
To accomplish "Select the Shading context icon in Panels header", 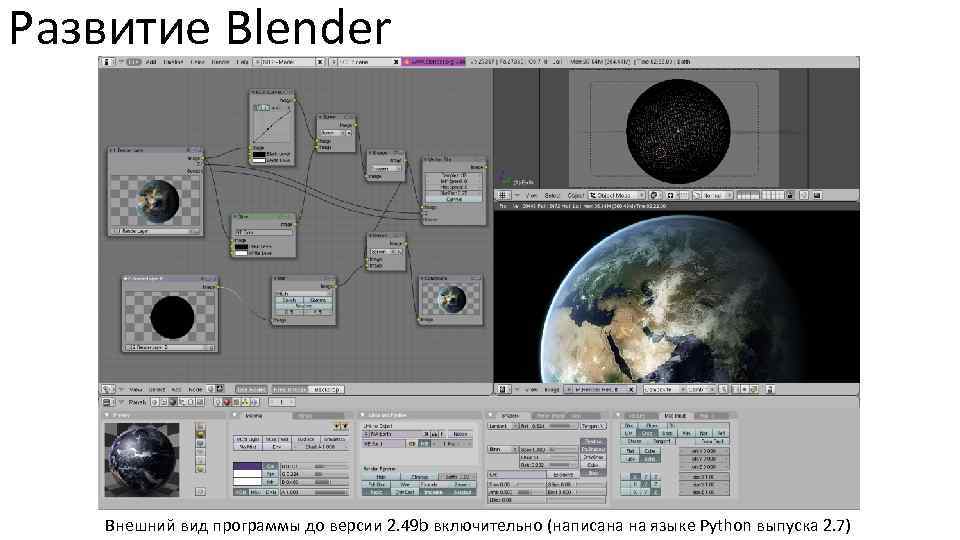I will point(173,402).
